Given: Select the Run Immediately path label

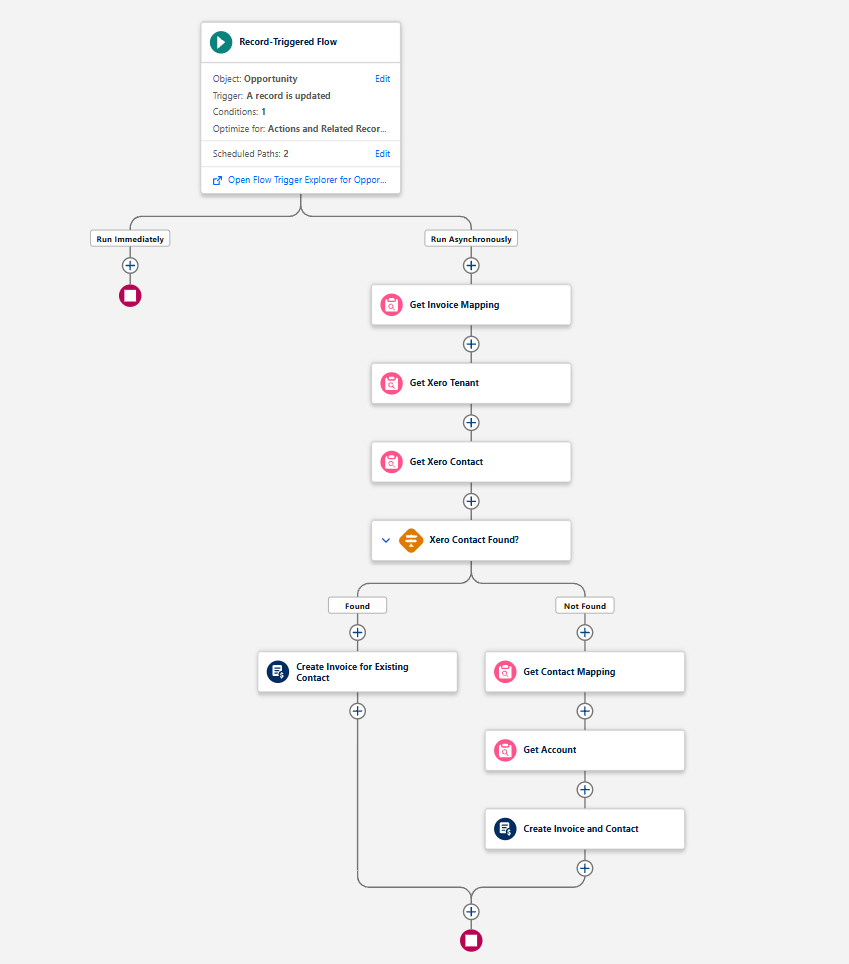Looking at the screenshot, I should tap(130, 239).
